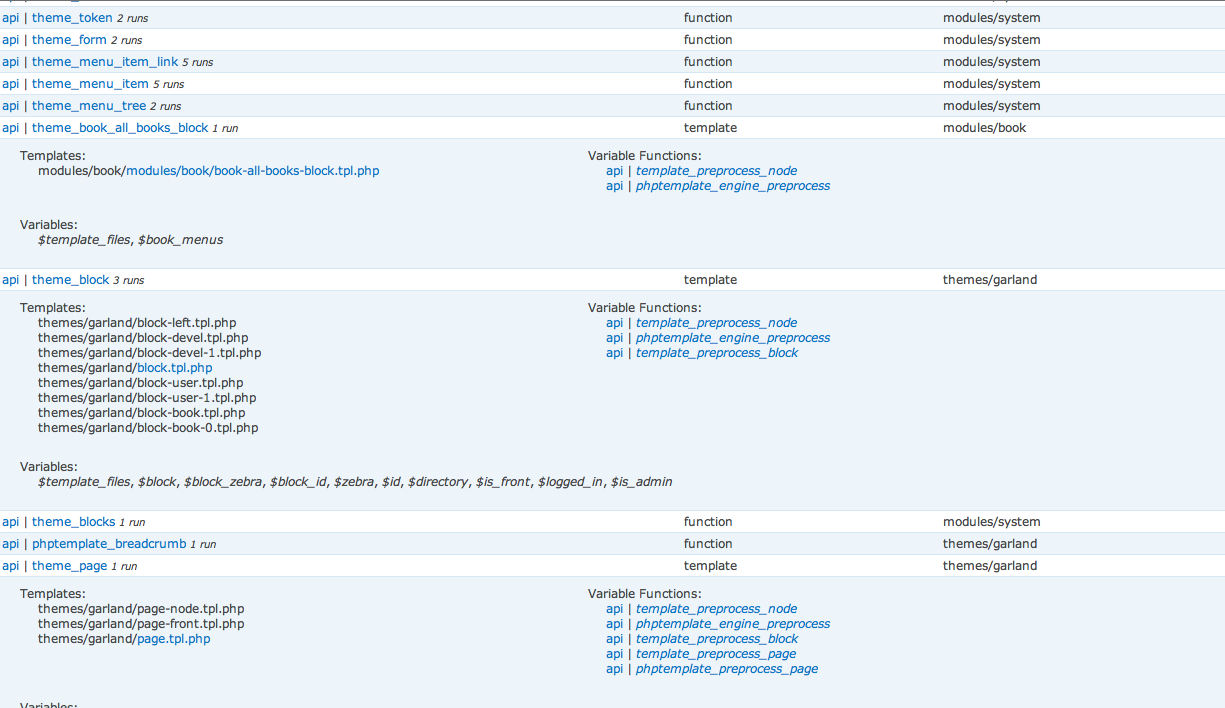Screen dimensions: 1225x708
Task: Open the theme_menu_item_link entry
Action: coord(105,62)
